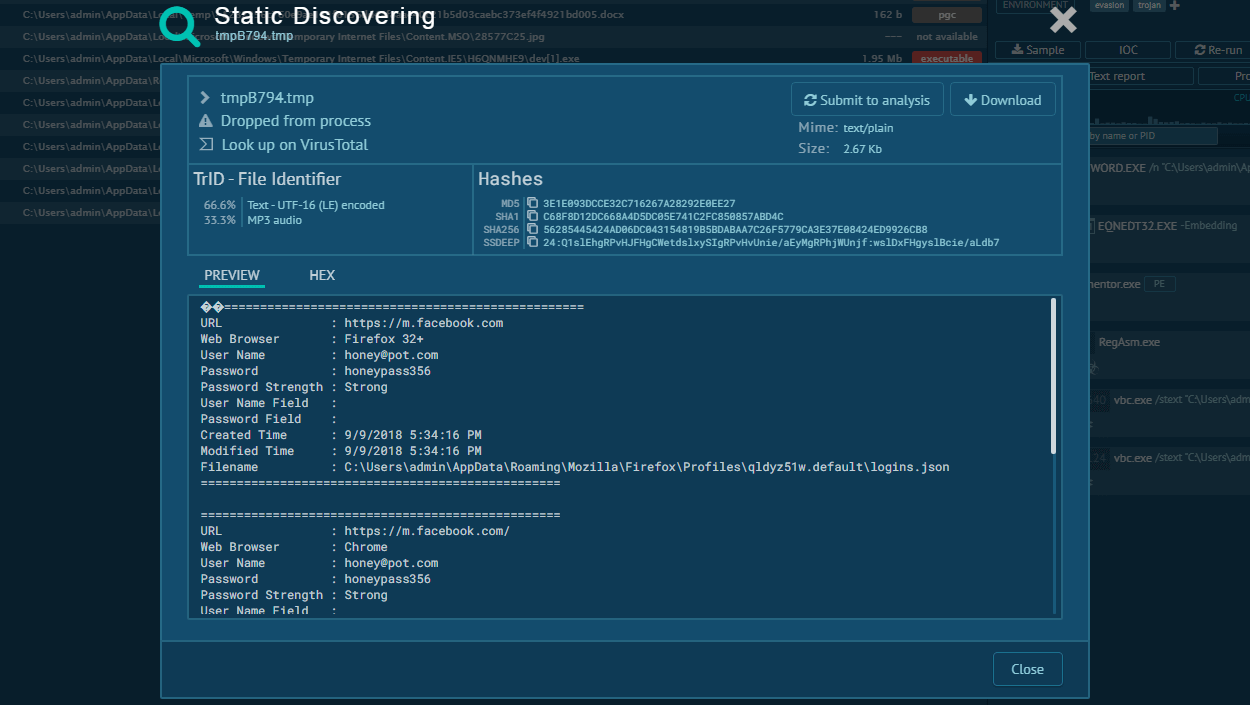
Task: Download the tmpB794.tmp file
Action: [x=1002, y=100]
